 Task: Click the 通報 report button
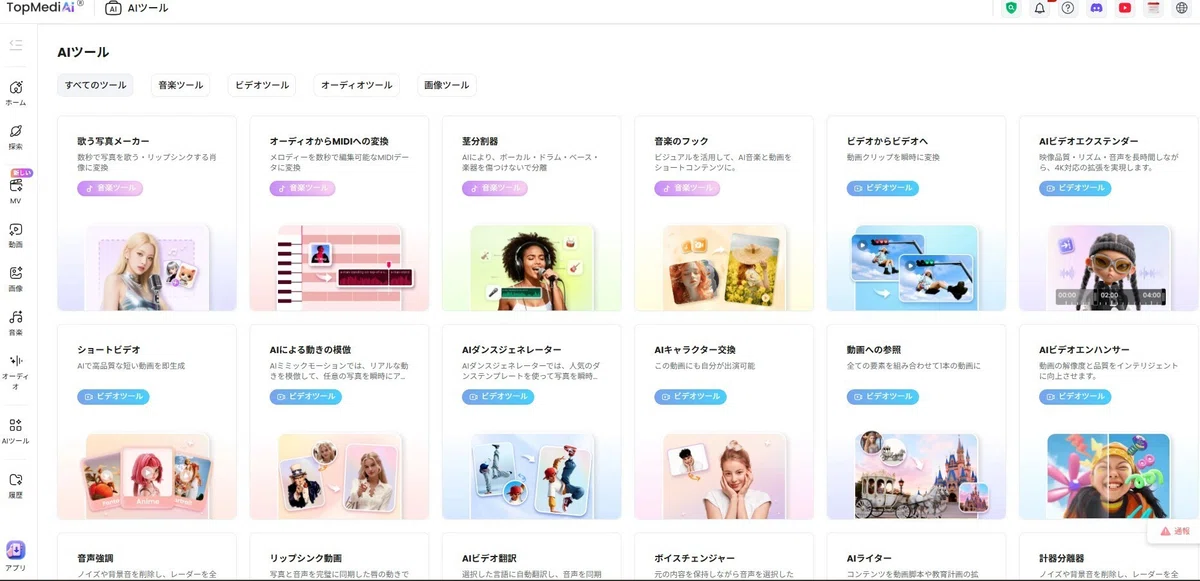point(1174,532)
